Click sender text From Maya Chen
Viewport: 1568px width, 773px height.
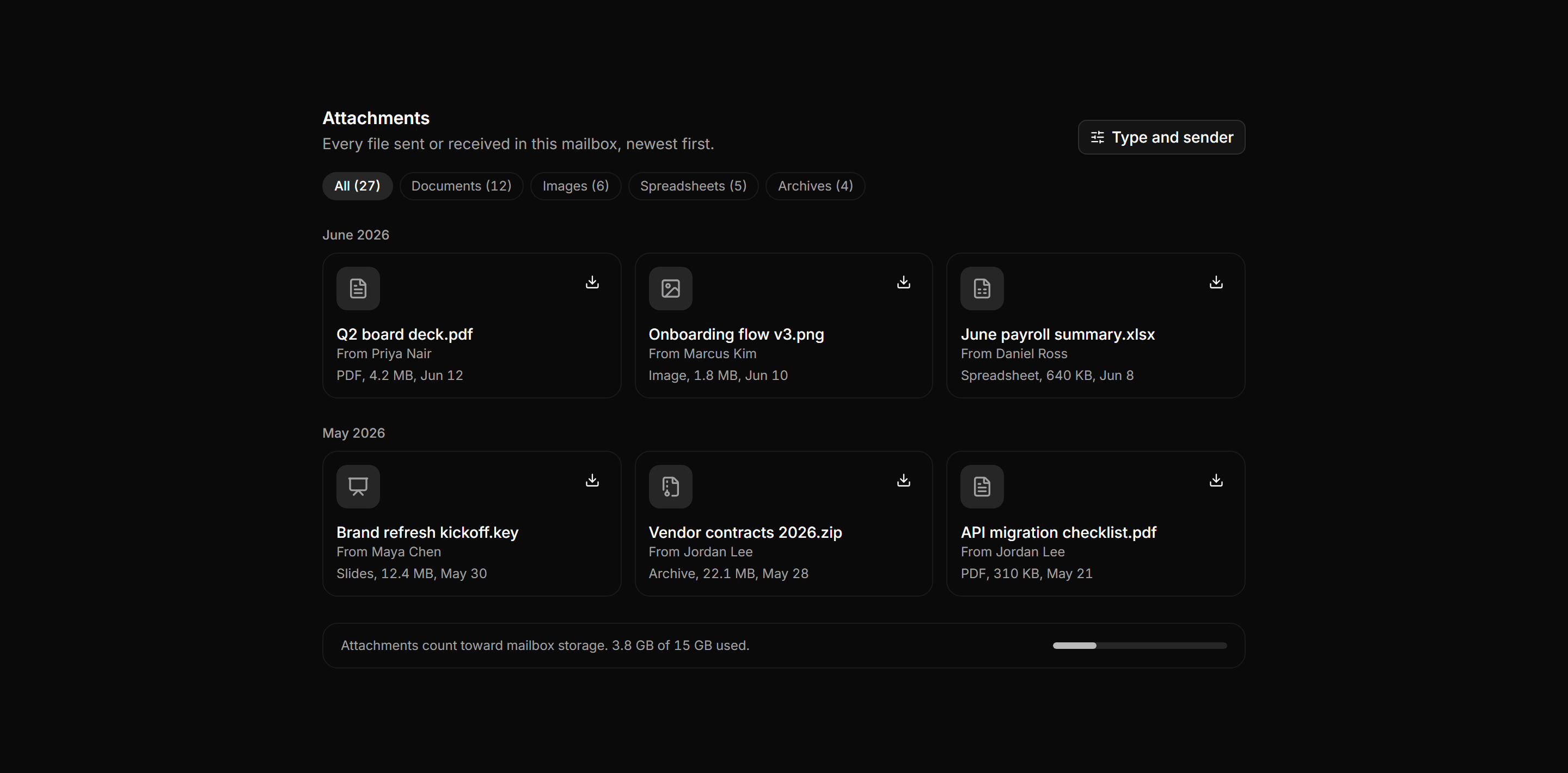[x=388, y=552]
